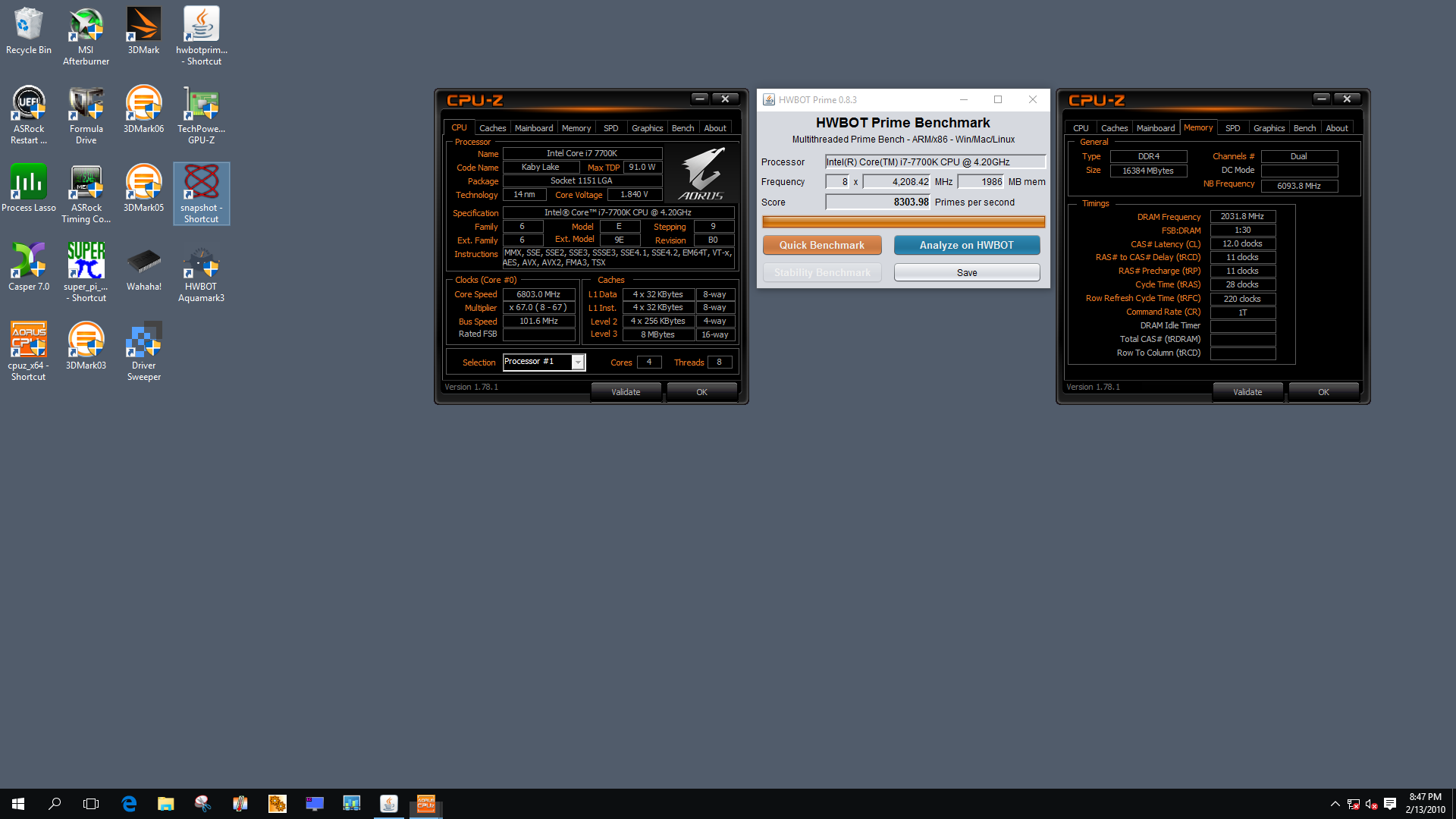The height and width of the screenshot is (819, 1456).
Task: Click OK in the right CPU-Z window
Action: coord(1323,392)
